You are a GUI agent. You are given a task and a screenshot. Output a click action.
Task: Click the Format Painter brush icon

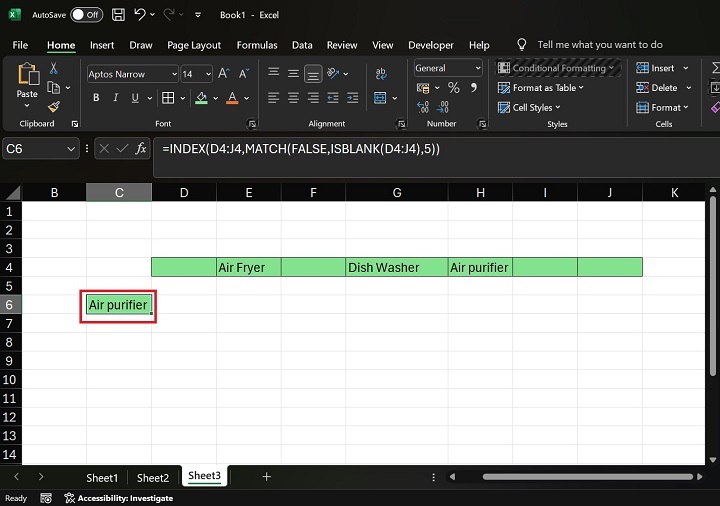click(54, 106)
